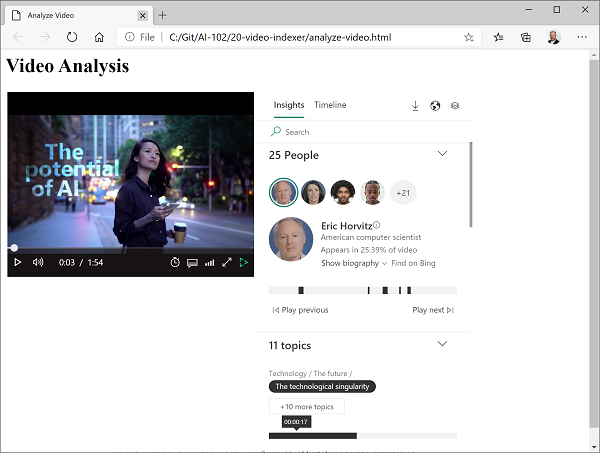The height and width of the screenshot is (453, 600).
Task: Go to the browser home page
Action: pyautogui.click(x=99, y=37)
